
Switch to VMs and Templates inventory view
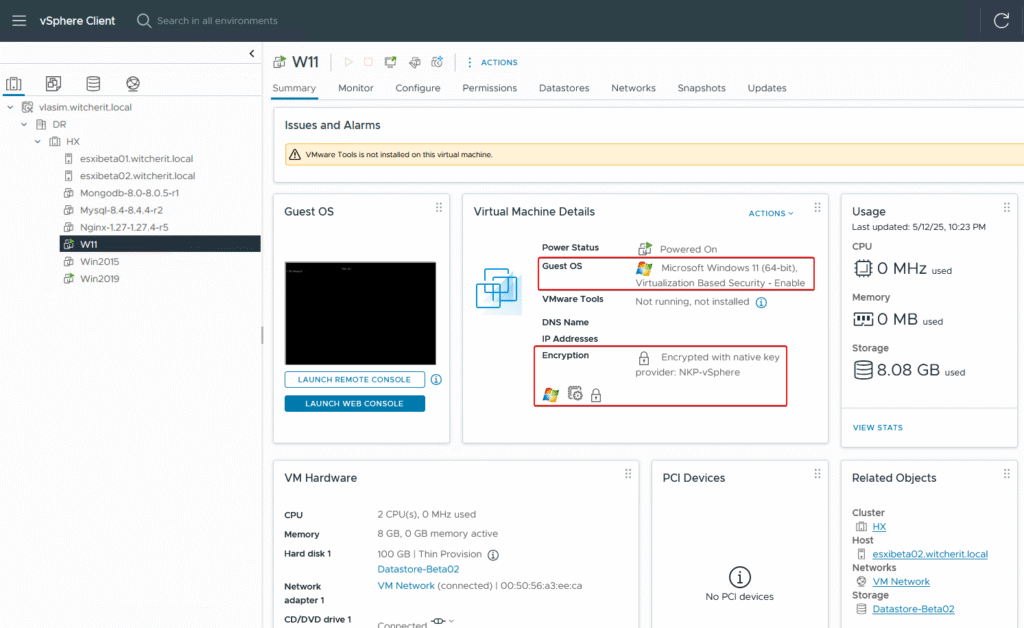54,84
